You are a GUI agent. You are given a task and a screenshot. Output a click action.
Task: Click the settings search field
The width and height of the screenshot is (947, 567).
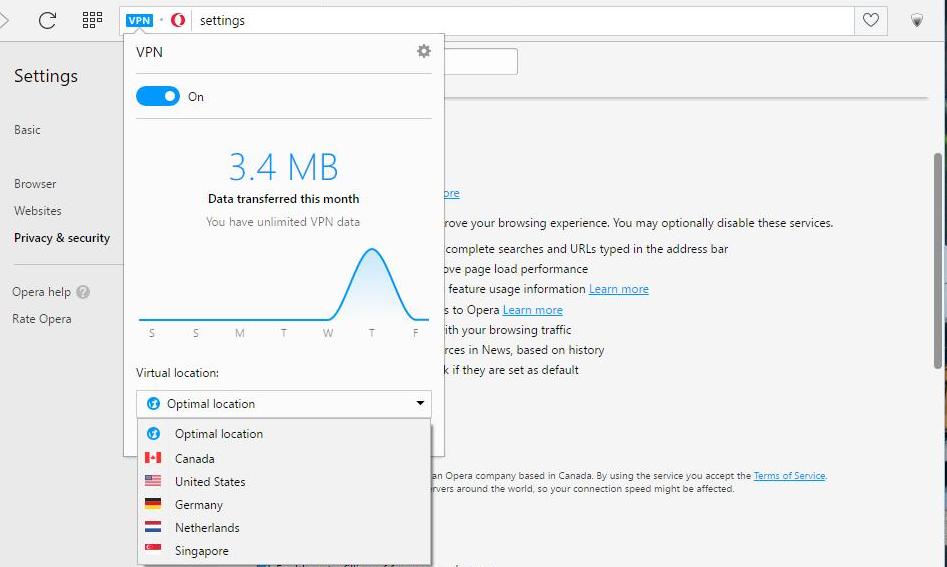[481, 62]
